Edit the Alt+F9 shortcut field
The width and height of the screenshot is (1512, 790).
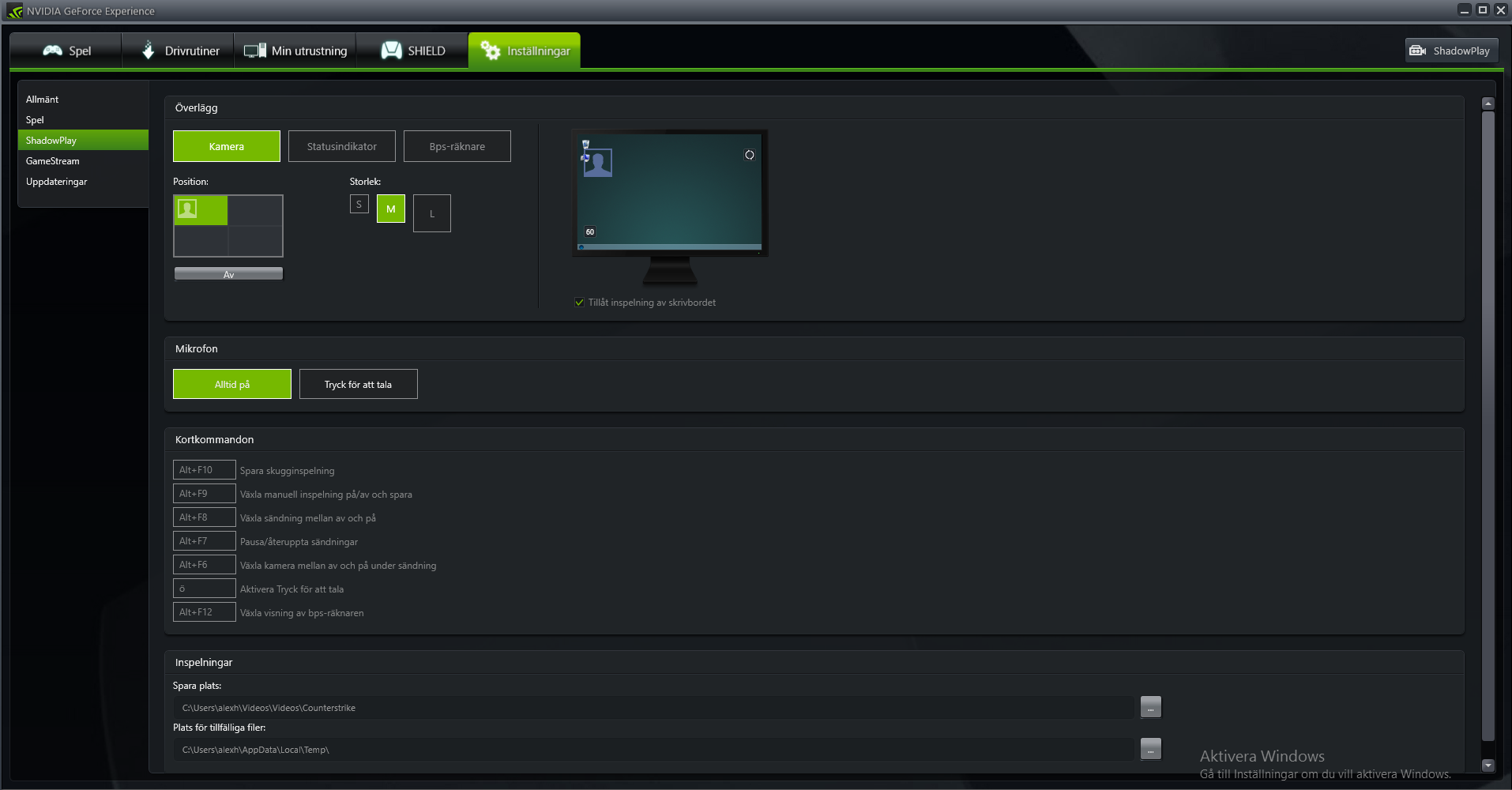205,494
